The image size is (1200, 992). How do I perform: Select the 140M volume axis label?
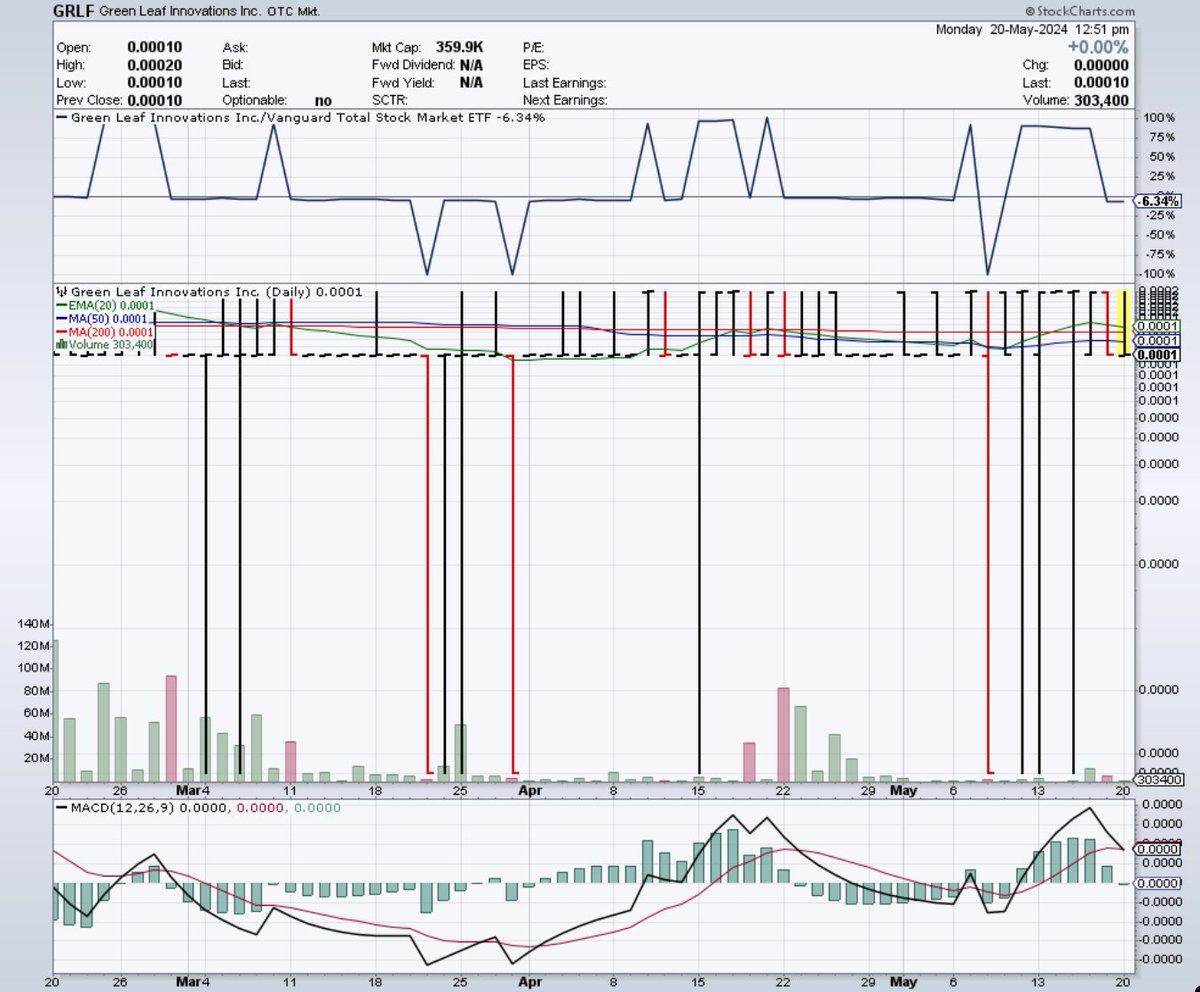[x=33, y=623]
